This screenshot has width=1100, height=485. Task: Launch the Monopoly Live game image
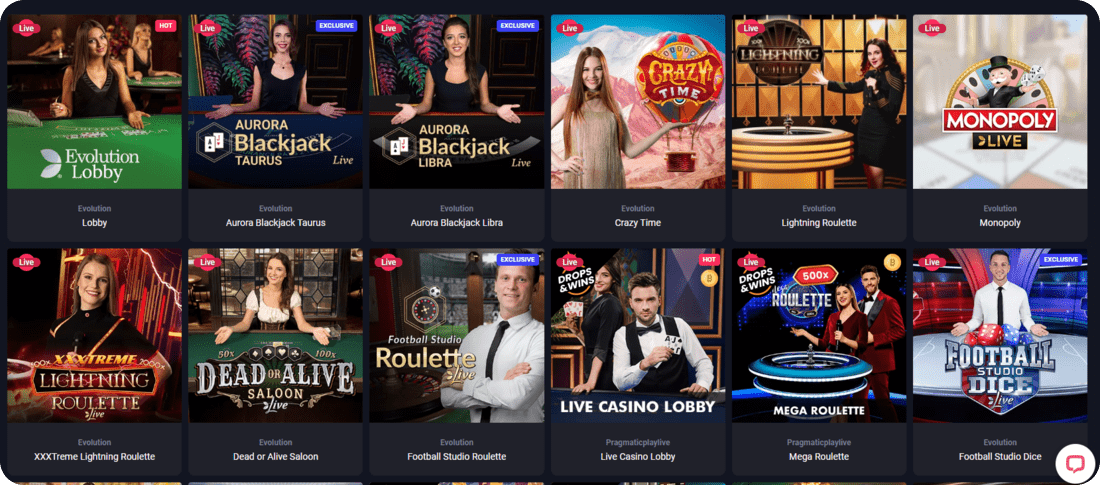(1000, 102)
